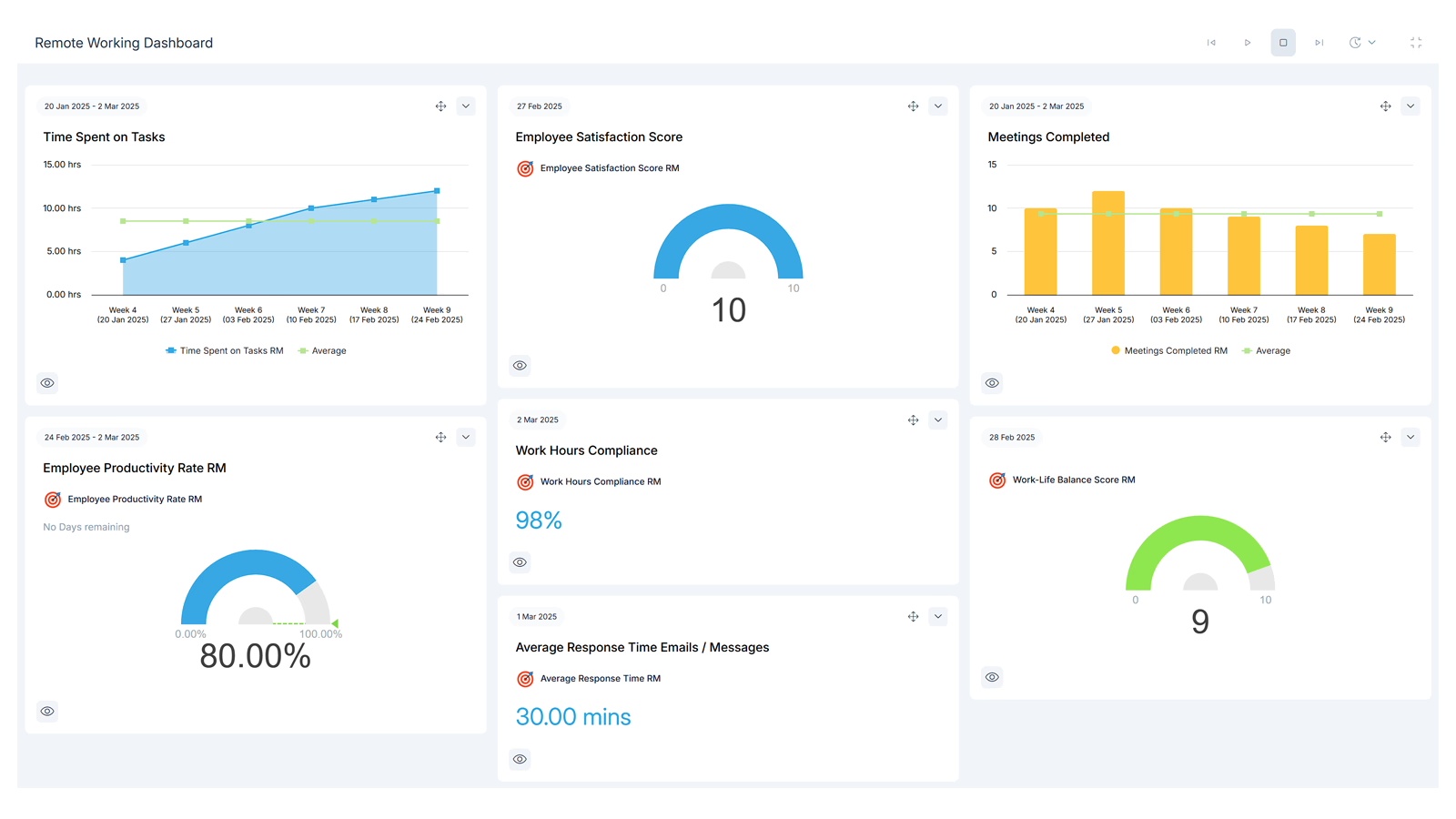Toggle the eye icon on Work-Life Balance Score widget
The height and width of the screenshot is (819, 1456).
[x=992, y=676]
